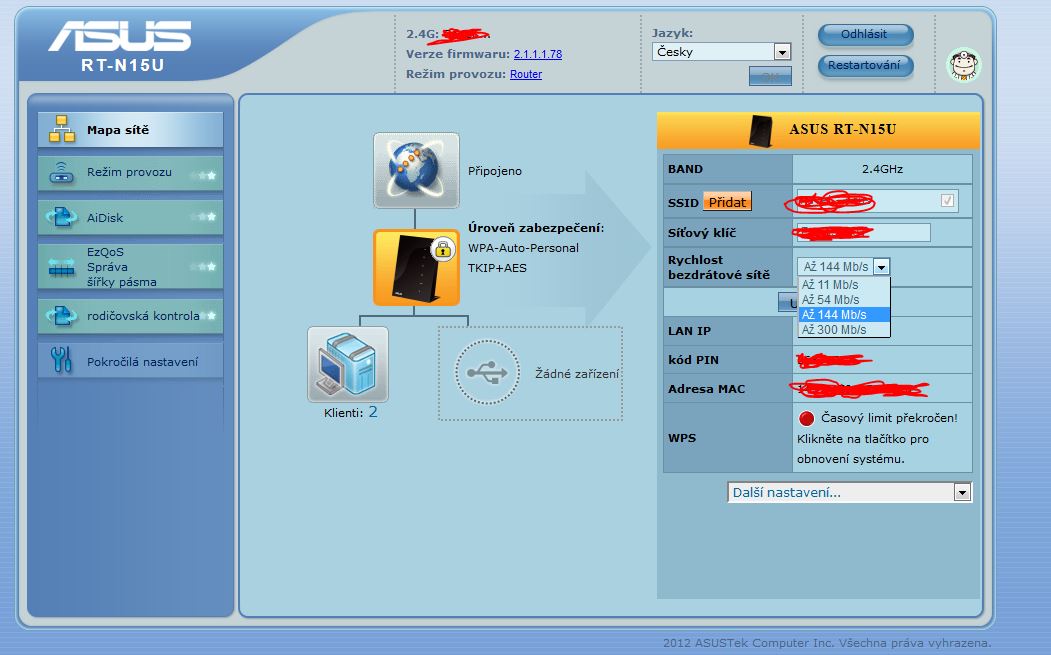The width and height of the screenshot is (1051, 655).
Task: Click the Žádné zařízení label
Action: 577,373
